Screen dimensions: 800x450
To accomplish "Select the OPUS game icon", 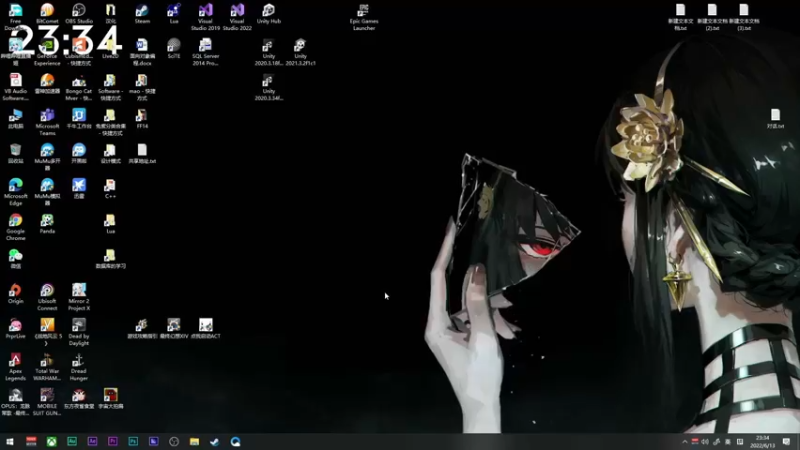I will pos(15,403).
